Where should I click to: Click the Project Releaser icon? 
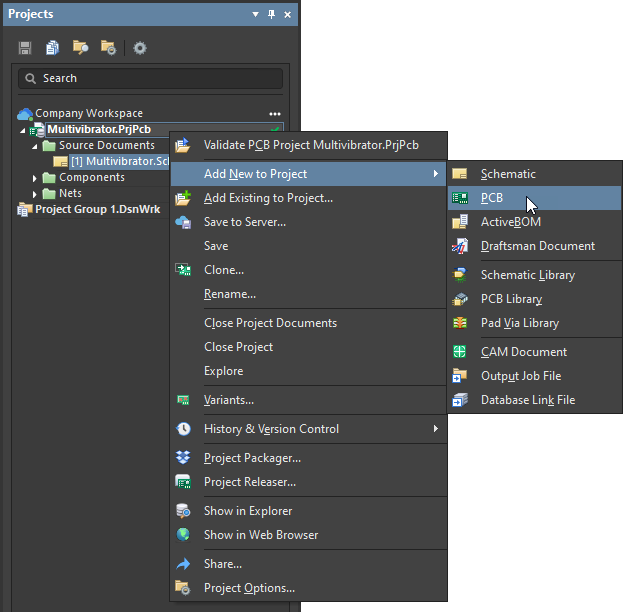[183, 482]
